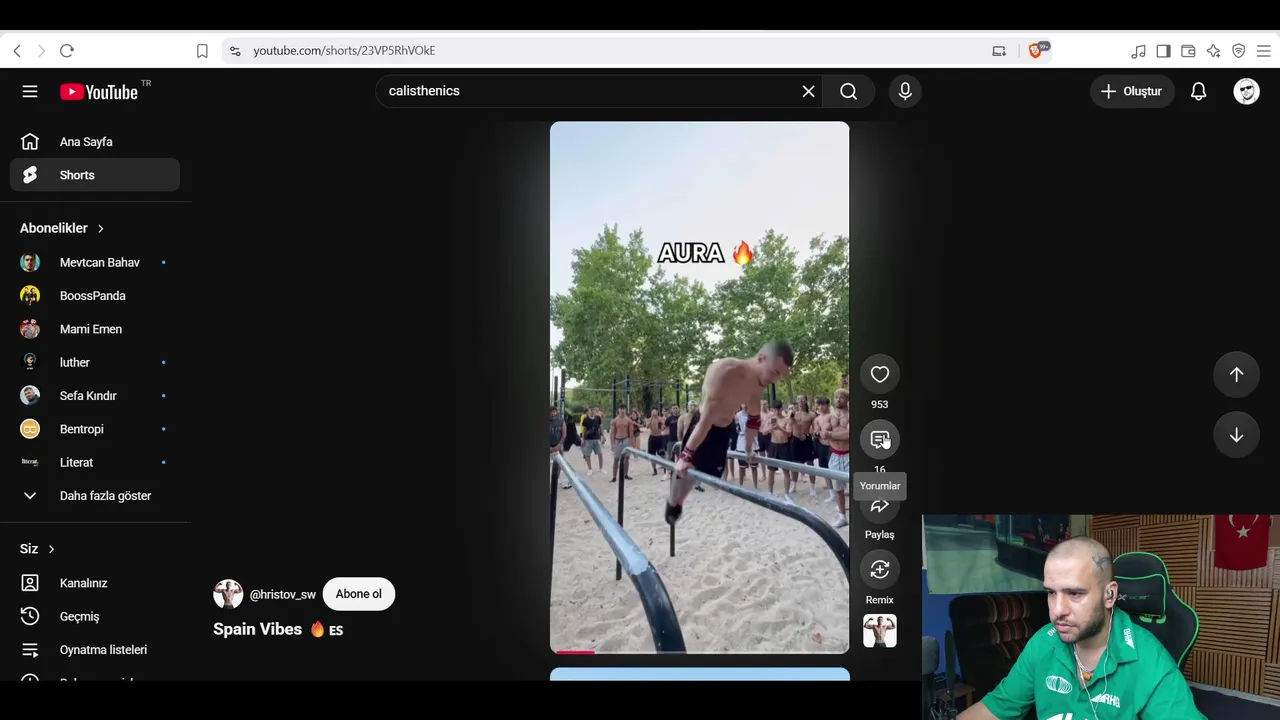Open the notifications bell
This screenshot has width=1280, height=720.
pyautogui.click(x=1199, y=91)
